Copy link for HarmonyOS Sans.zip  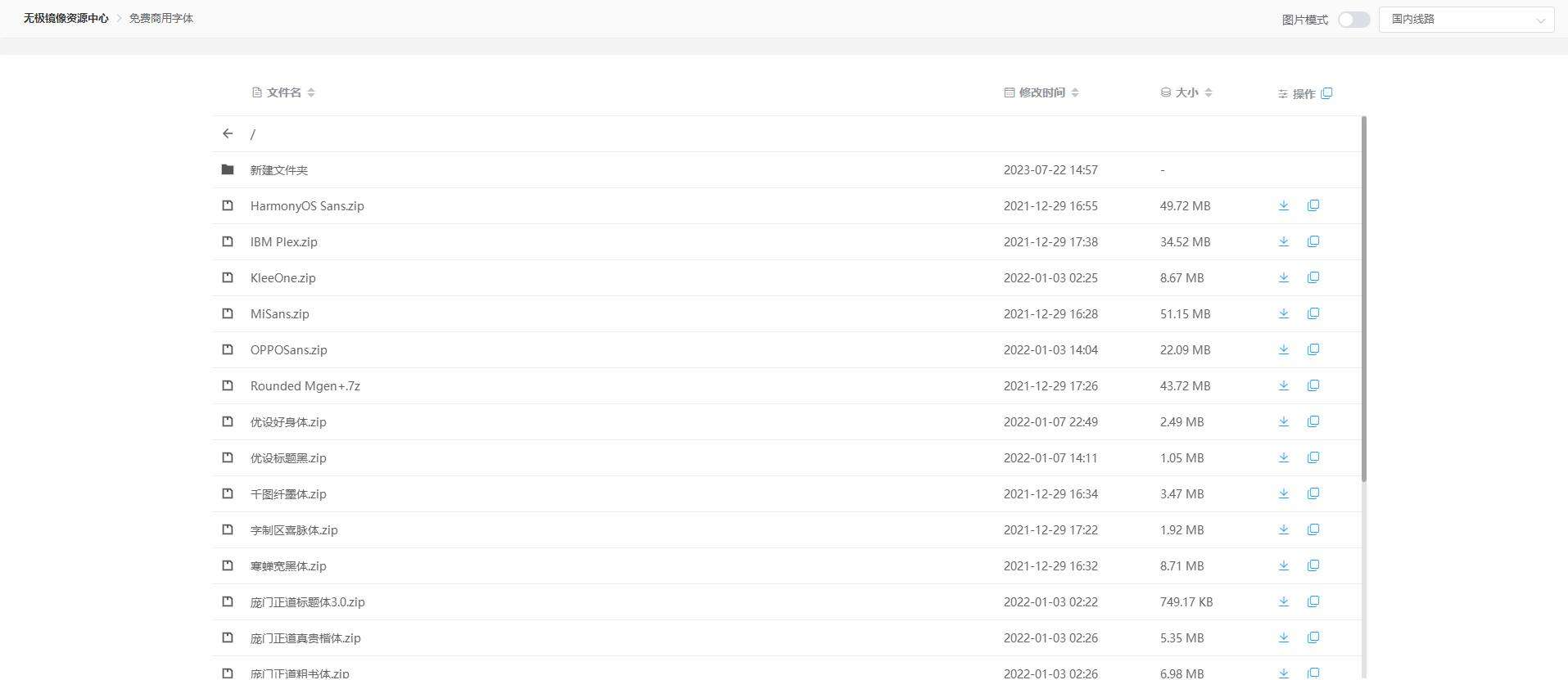[x=1313, y=205]
